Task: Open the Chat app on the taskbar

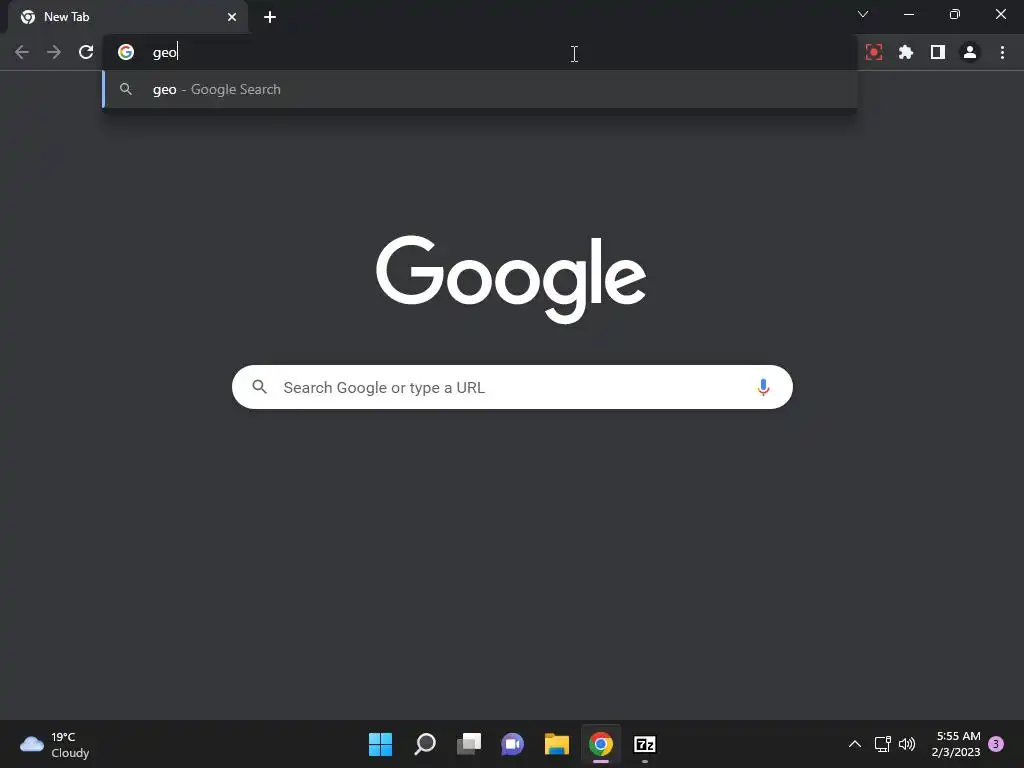Action: [513, 744]
